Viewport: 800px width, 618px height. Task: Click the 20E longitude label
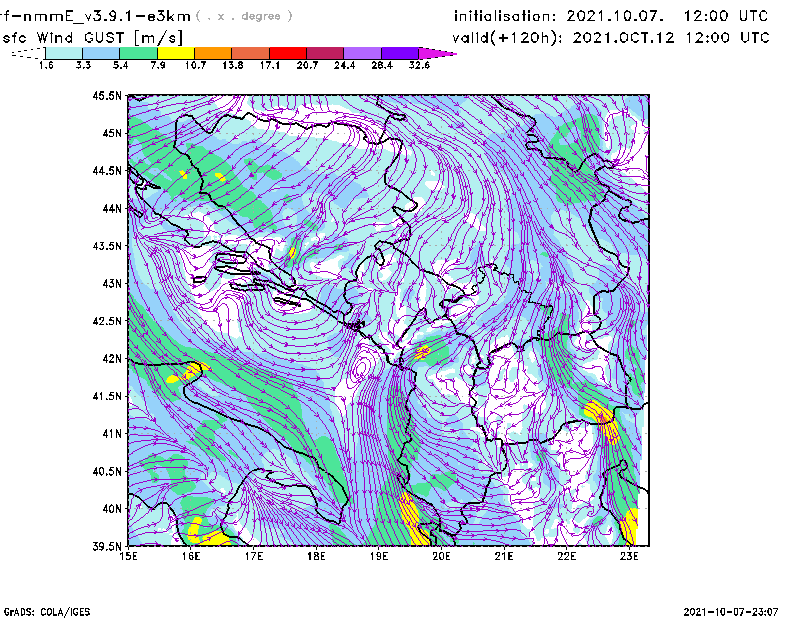[x=441, y=556]
